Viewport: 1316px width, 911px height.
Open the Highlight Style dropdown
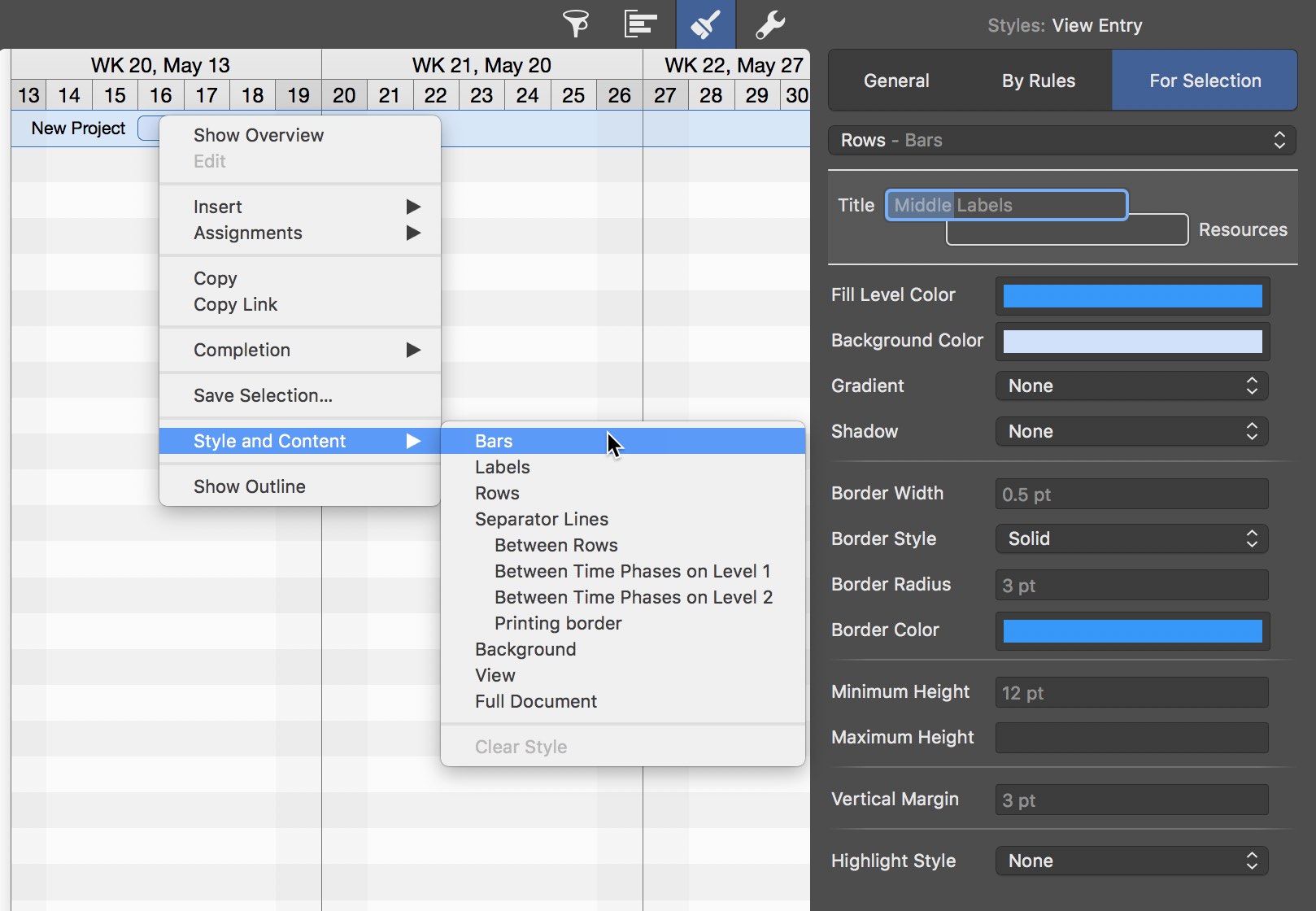(1131, 861)
